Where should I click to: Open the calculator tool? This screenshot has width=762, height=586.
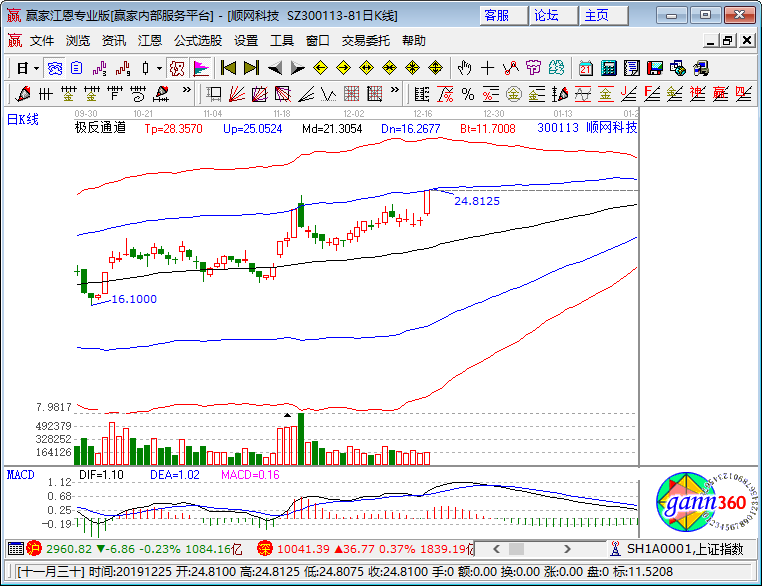[x=608, y=69]
